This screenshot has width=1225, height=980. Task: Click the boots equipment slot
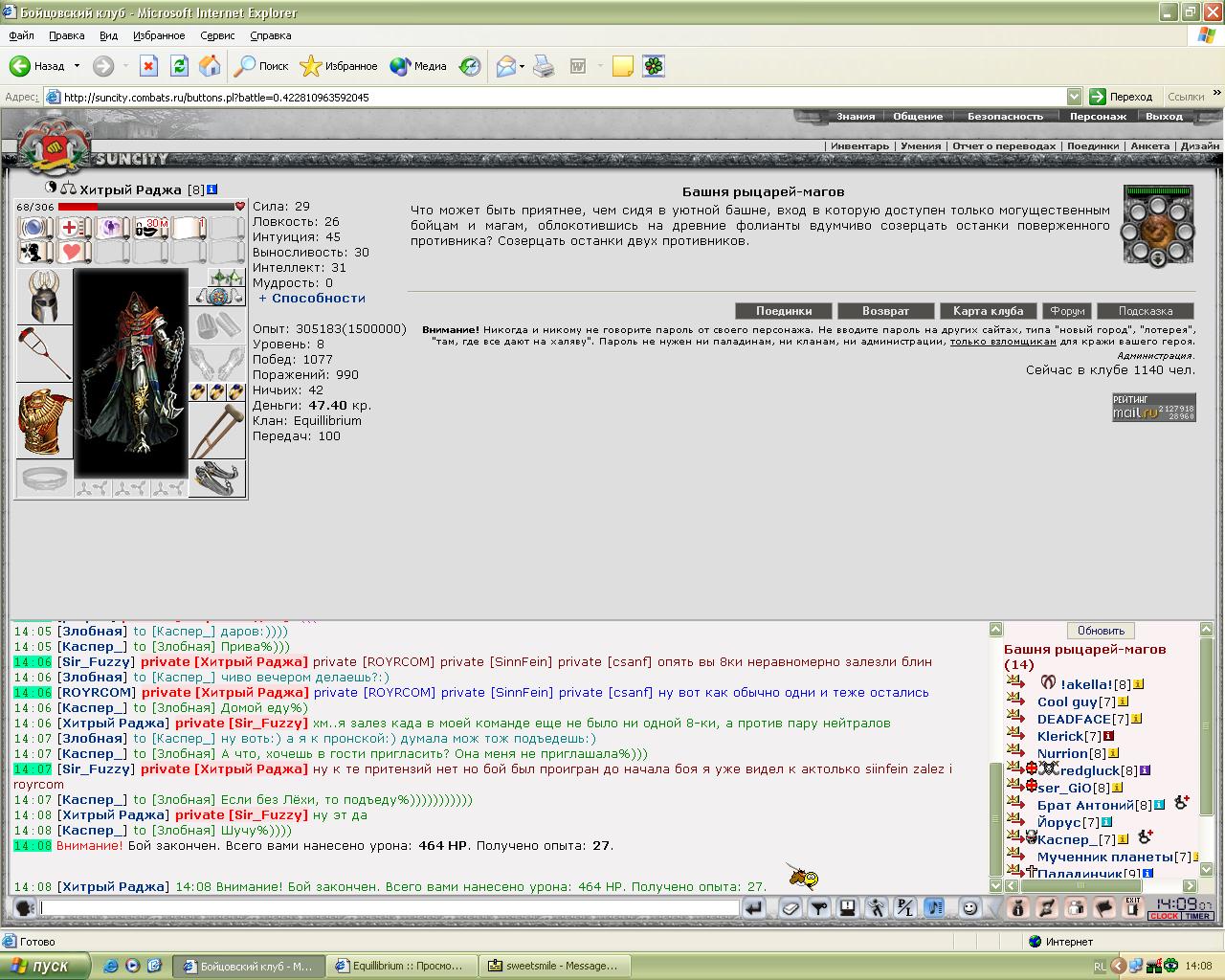pos(217,479)
